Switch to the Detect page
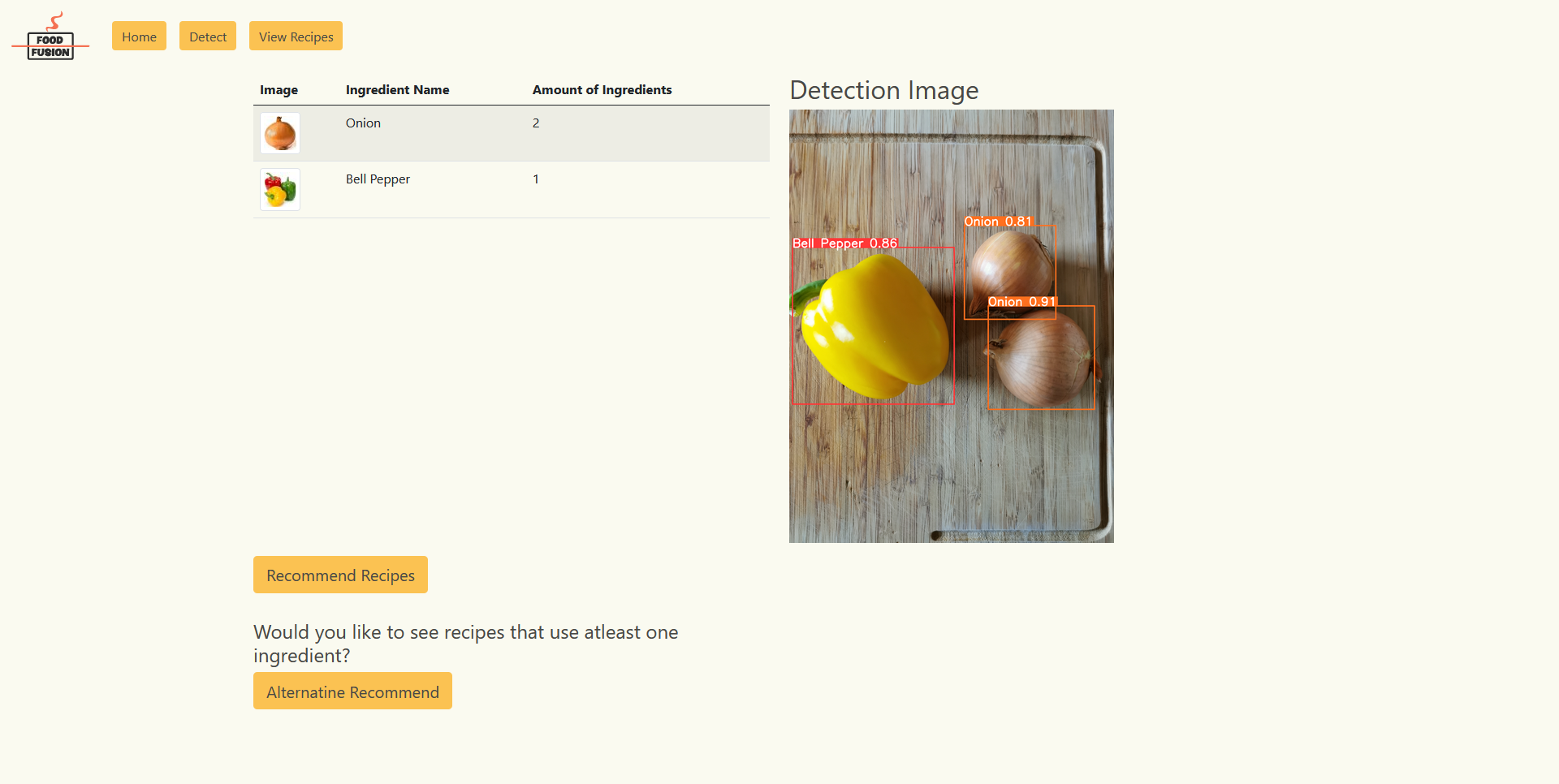Viewport: 1559px width, 784px height. pos(207,36)
